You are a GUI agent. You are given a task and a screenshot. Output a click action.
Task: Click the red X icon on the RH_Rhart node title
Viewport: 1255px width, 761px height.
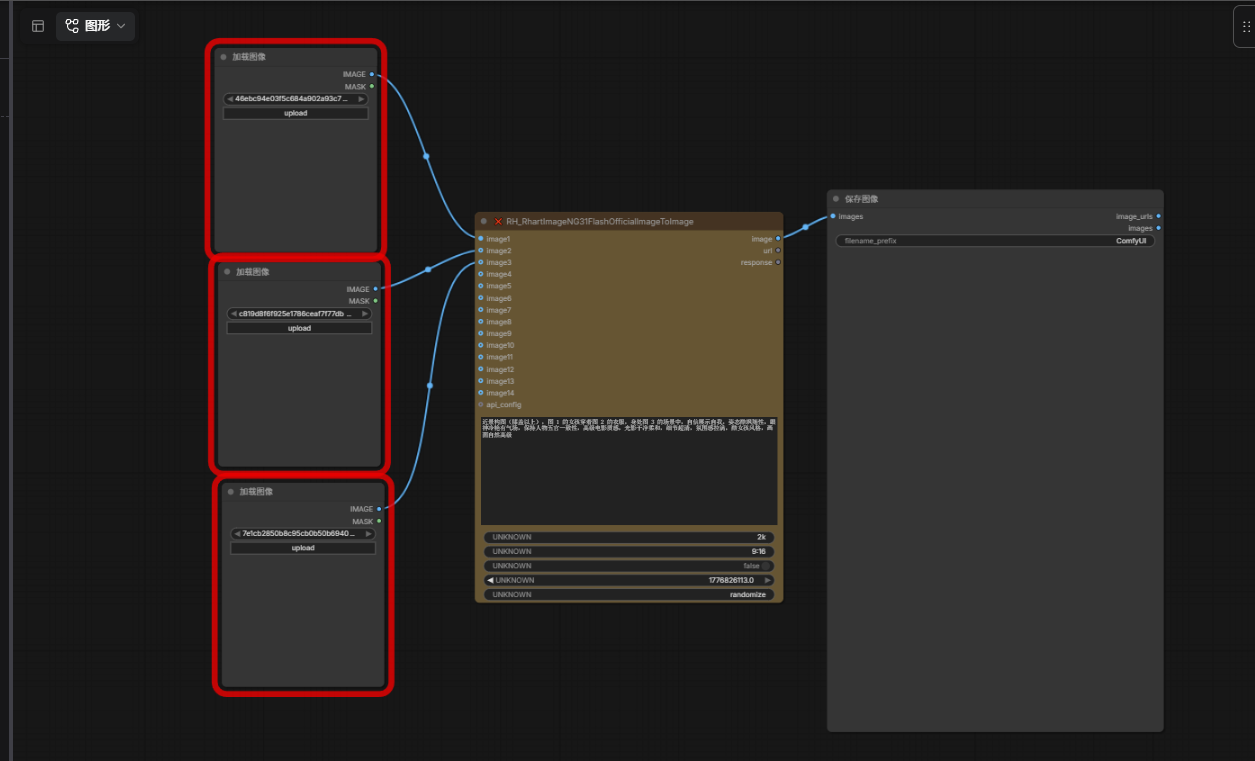pos(498,221)
